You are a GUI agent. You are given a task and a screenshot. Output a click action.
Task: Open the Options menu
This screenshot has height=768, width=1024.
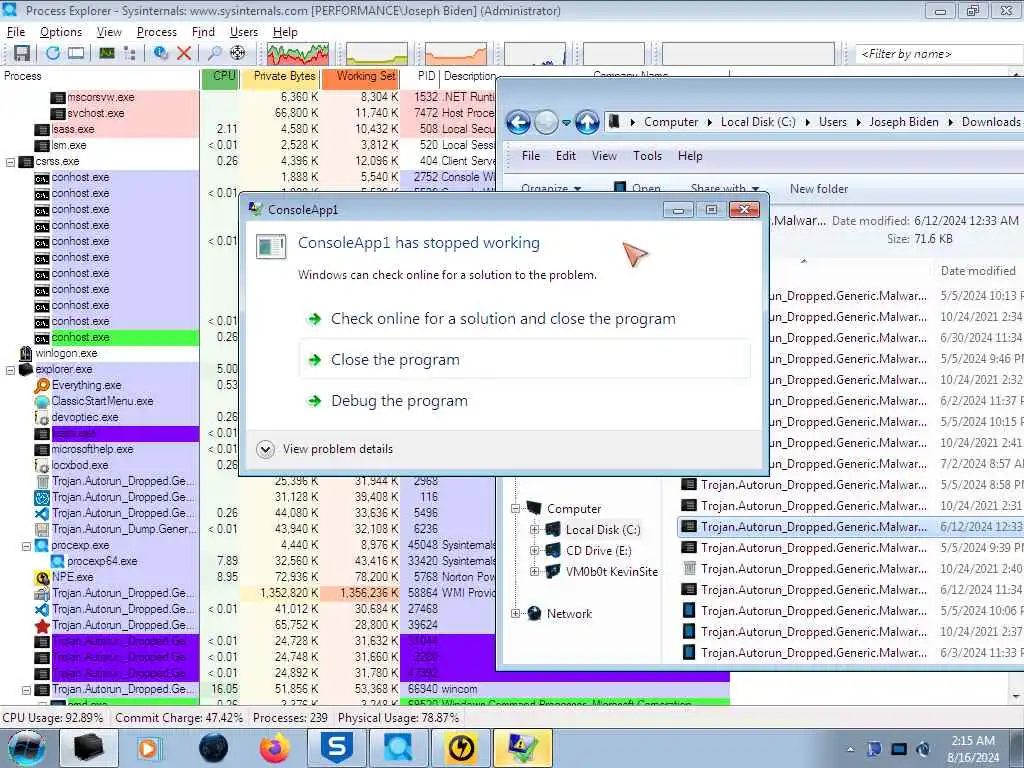[61, 32]
